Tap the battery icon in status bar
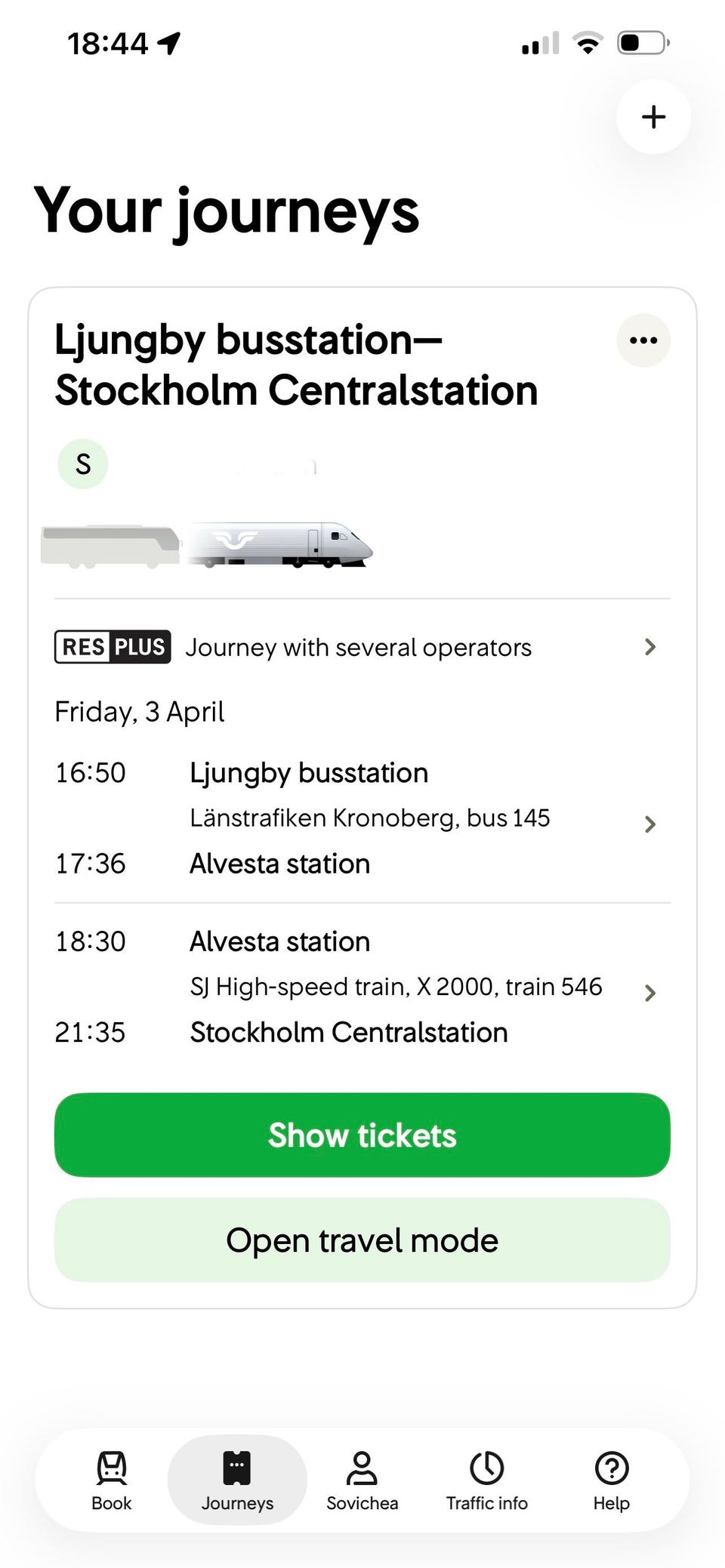725x1568 pixels. point(643,43)
